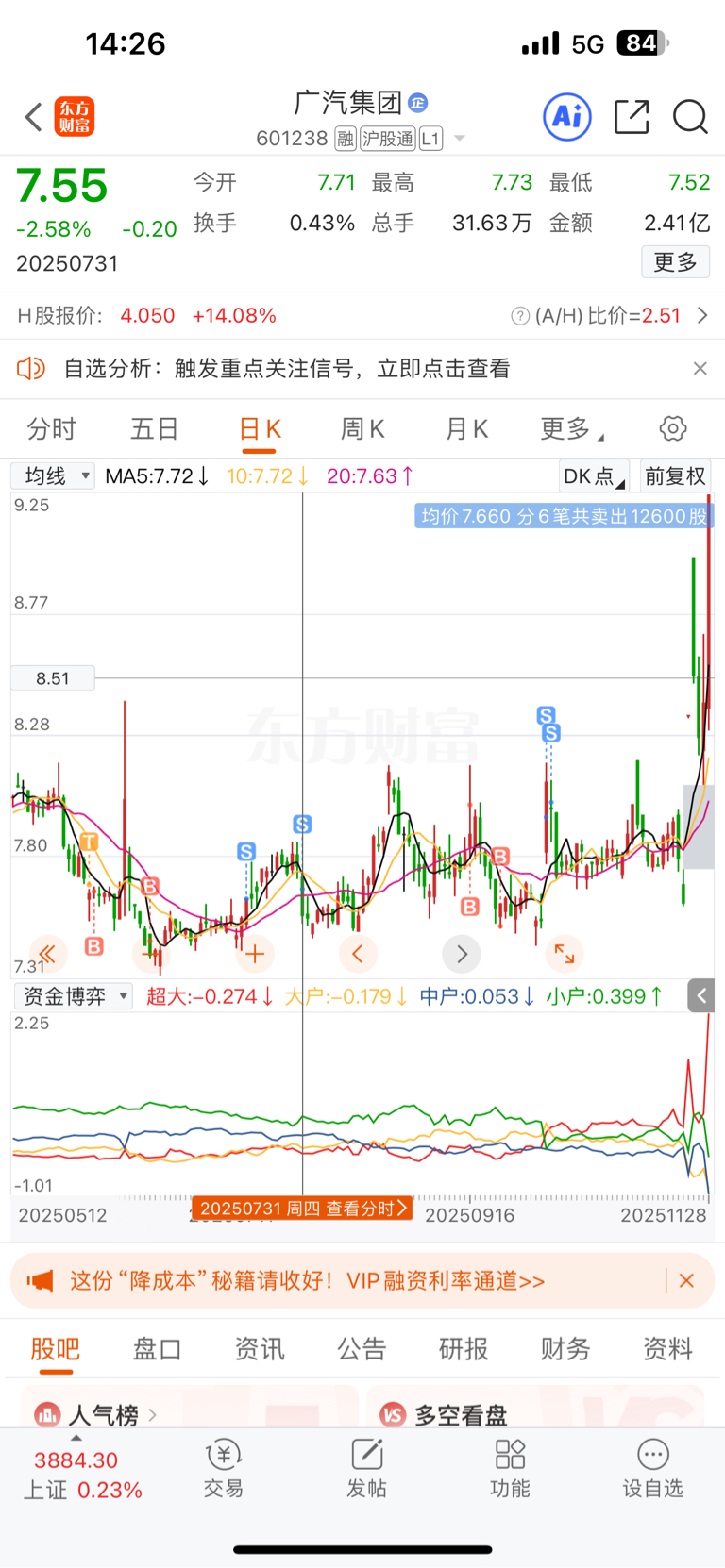The image size is (725, 1568).
Task: Switch to the 研报 tab
Action: pos(464,1349)
